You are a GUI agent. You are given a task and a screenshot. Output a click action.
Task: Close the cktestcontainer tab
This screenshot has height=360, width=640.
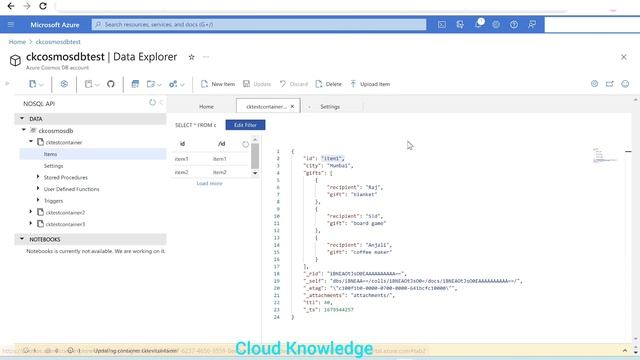click(x=292, y=107)
